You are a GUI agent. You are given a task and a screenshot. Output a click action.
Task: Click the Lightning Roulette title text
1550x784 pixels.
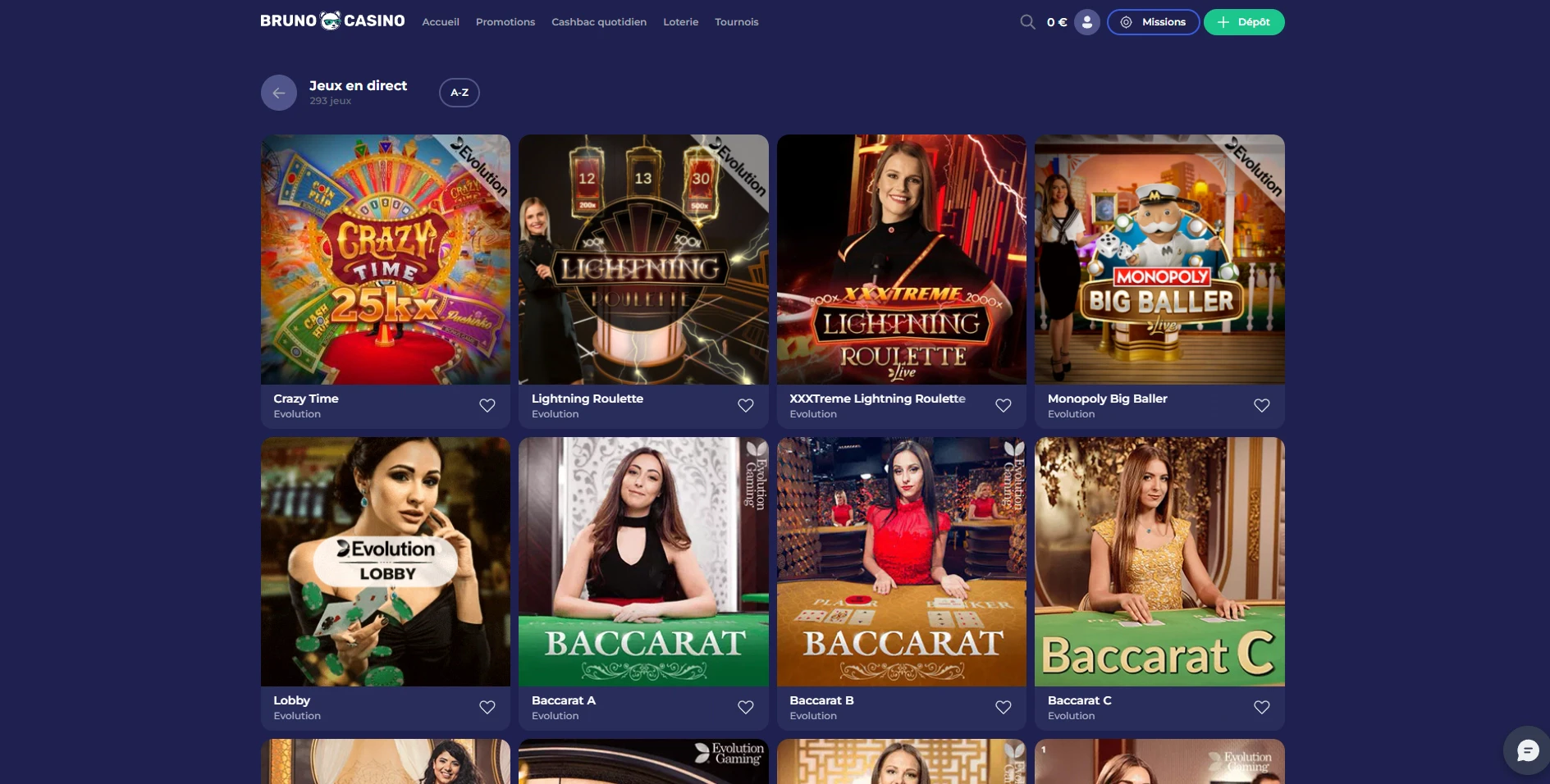[x=588, y=399]
